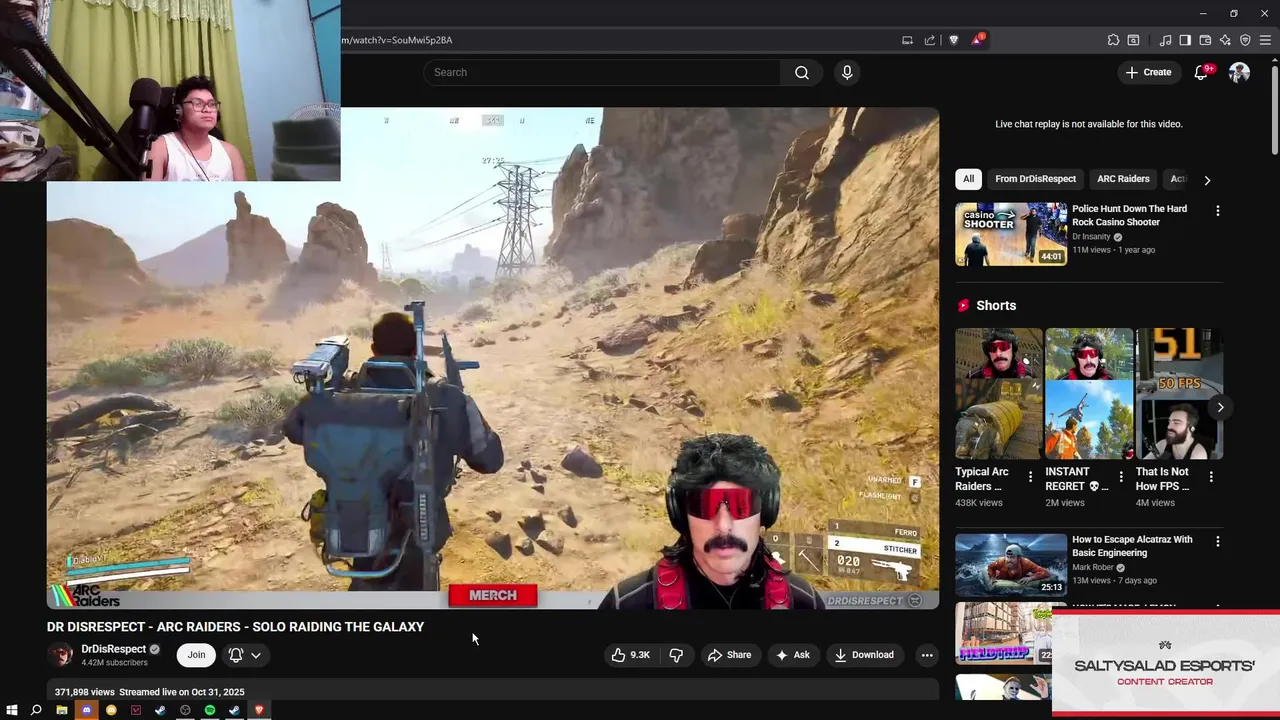1280x720 pixels.
Task: Open Police Hunt Down casino shooter thumbnail
Action: (x=1011, y=234)
